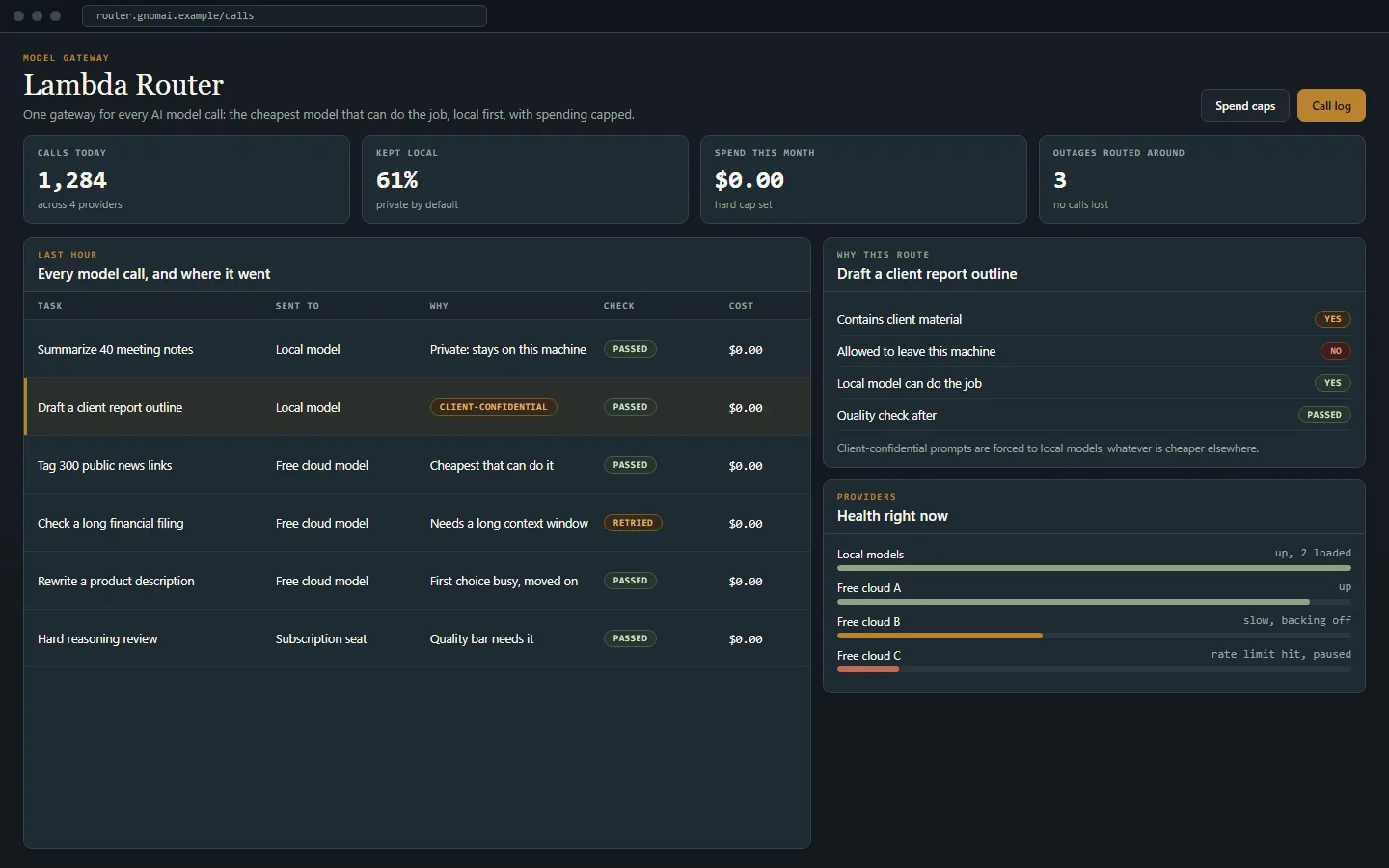Click the Calls today stat card

[186, 179]
